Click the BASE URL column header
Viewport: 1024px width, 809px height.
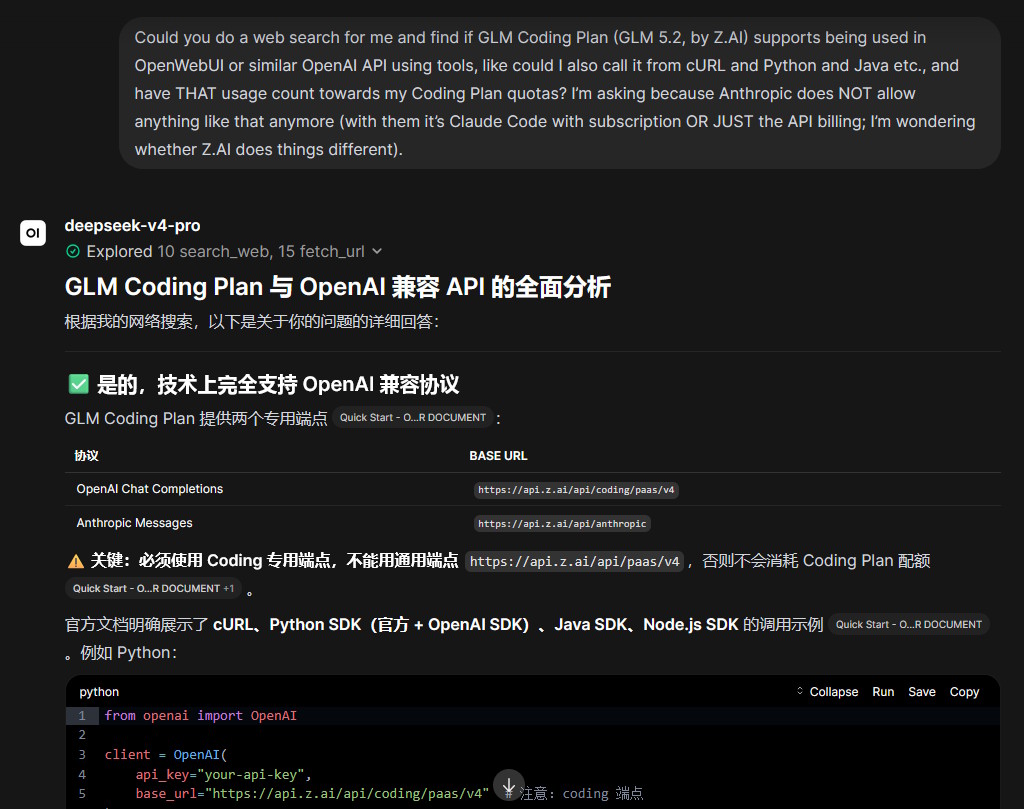[498, 456]
